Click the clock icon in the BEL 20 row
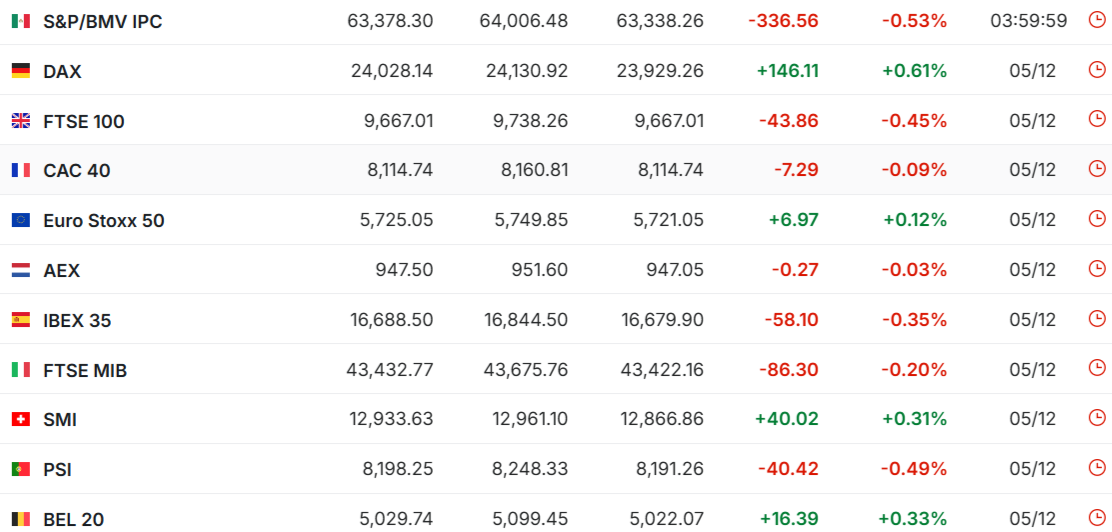Image resolution: width=1112 pixels, height=532 pixels. 1096,518
